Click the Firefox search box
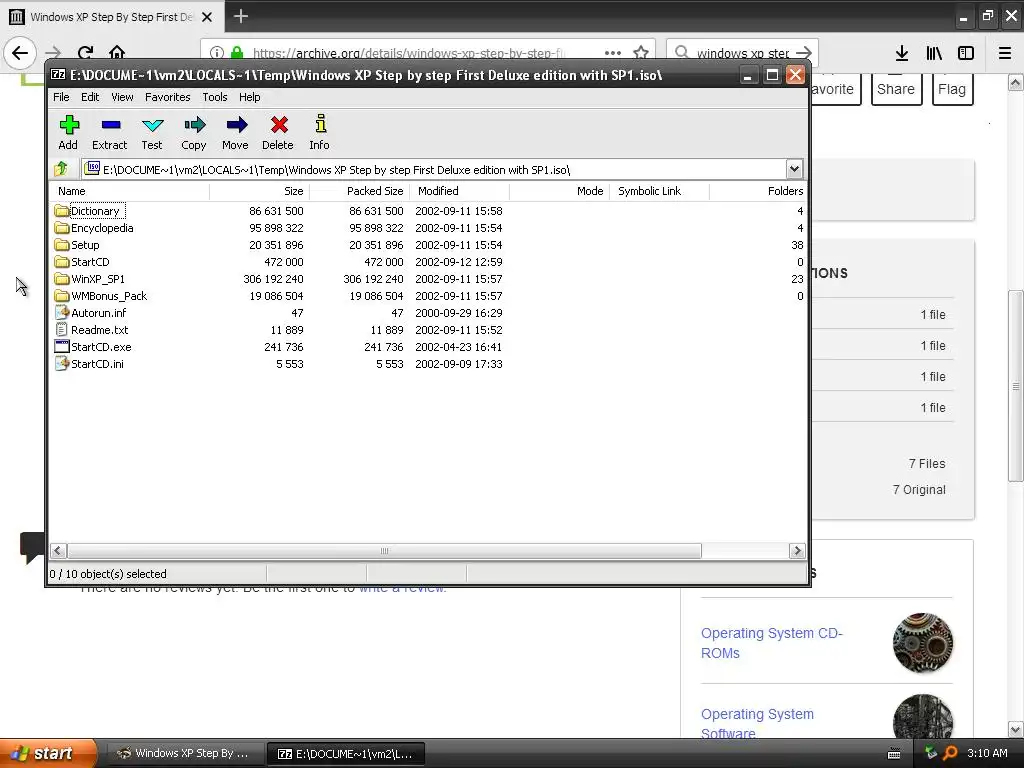Screen dimensions: 1024x768 743,53
